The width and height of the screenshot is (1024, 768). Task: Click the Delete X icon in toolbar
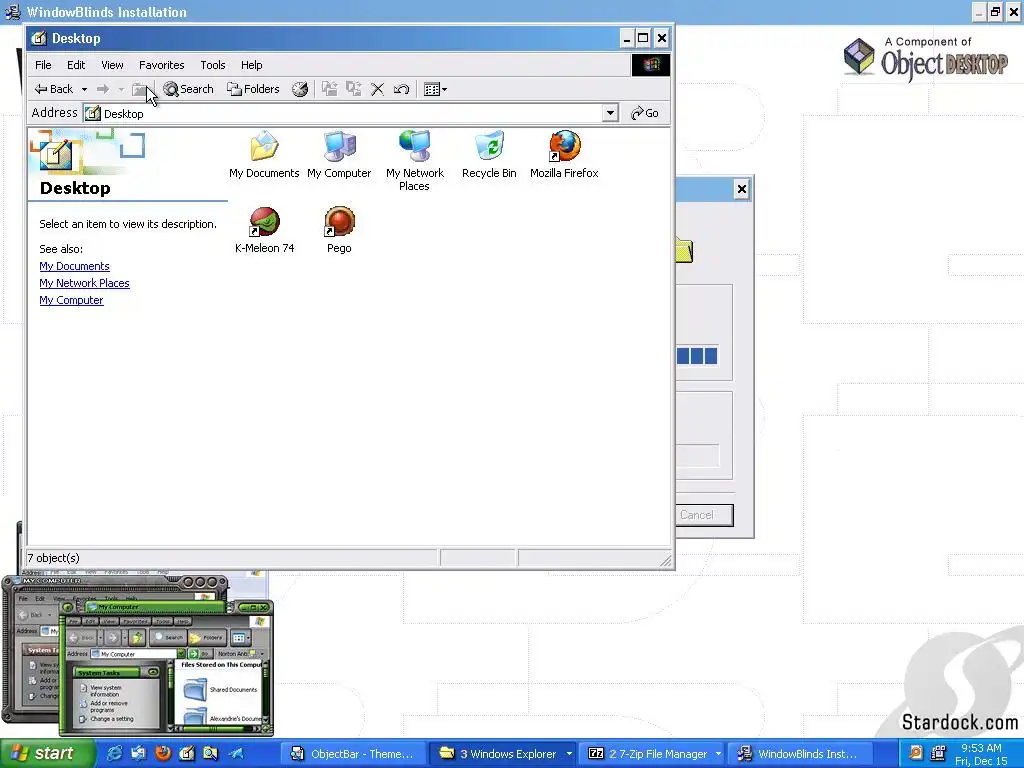[x=377, y=89]
